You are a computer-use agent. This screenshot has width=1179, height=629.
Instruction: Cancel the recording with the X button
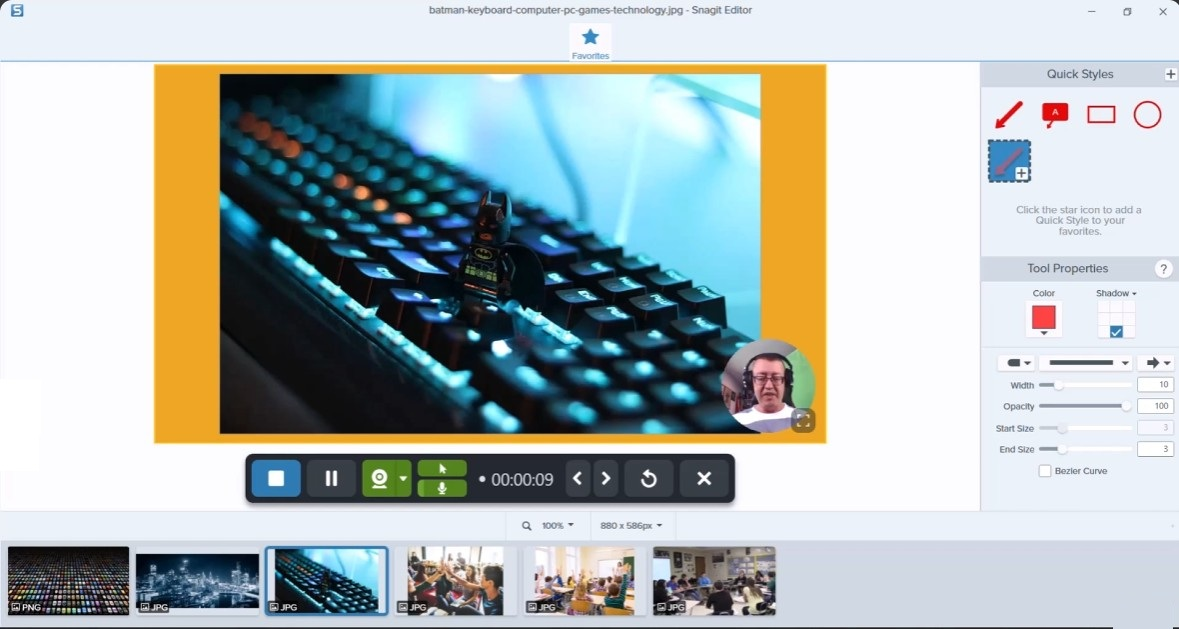coord(704,479)
